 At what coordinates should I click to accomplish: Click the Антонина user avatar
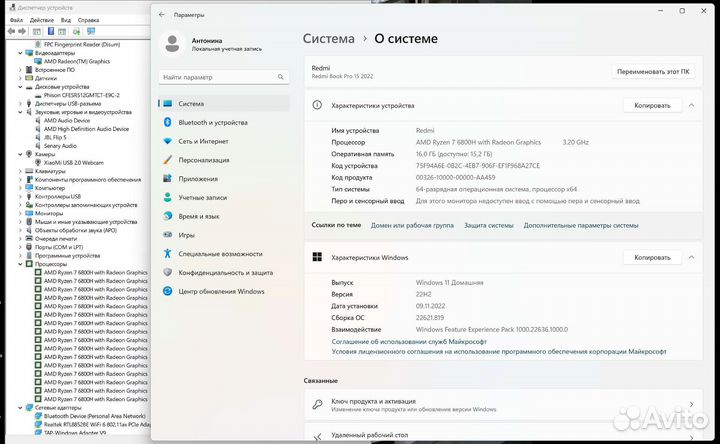(172, 44)
